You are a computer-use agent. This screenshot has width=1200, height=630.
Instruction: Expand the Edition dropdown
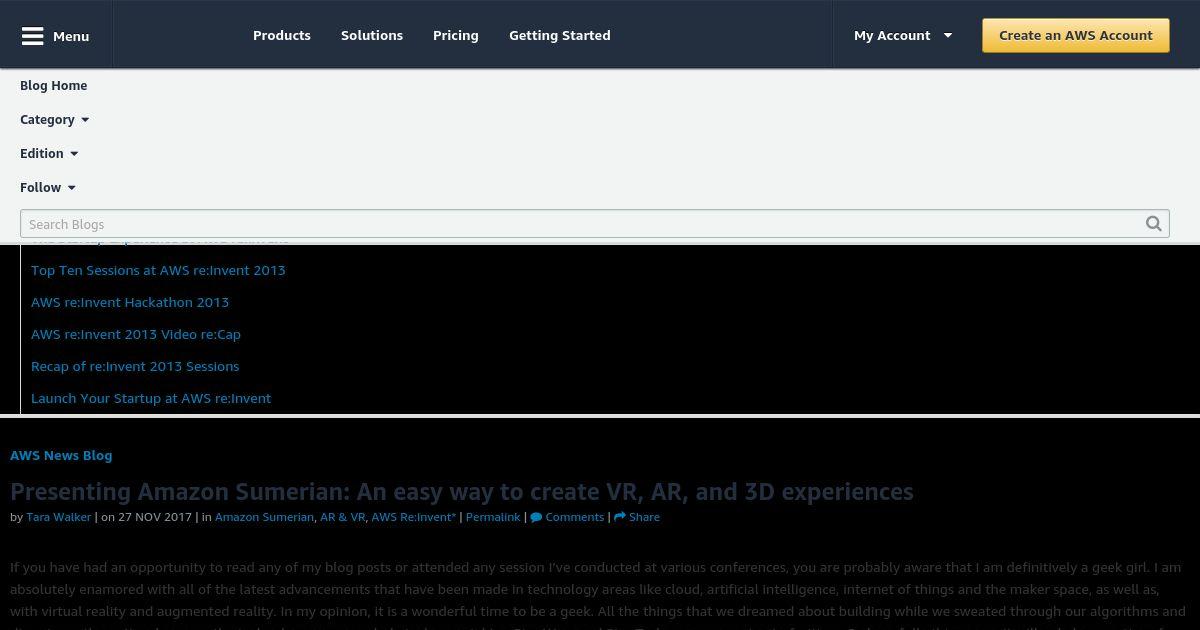coord(49,153)
